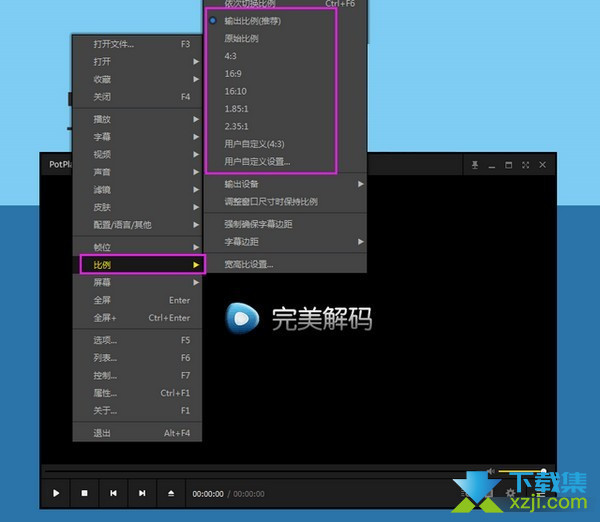Mute using the speaker icon
Image resolution: width=600 pixels, height=522 pixels.
(x=491, y=471)
